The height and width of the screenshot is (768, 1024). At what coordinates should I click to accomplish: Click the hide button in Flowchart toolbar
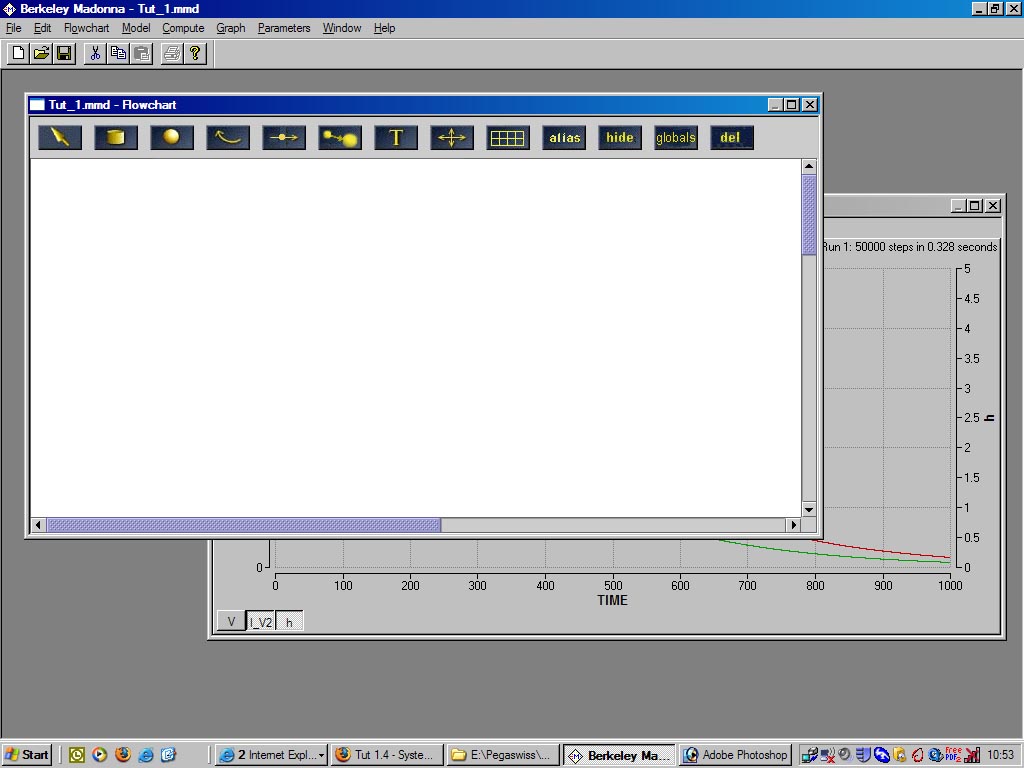pos(620,138)
